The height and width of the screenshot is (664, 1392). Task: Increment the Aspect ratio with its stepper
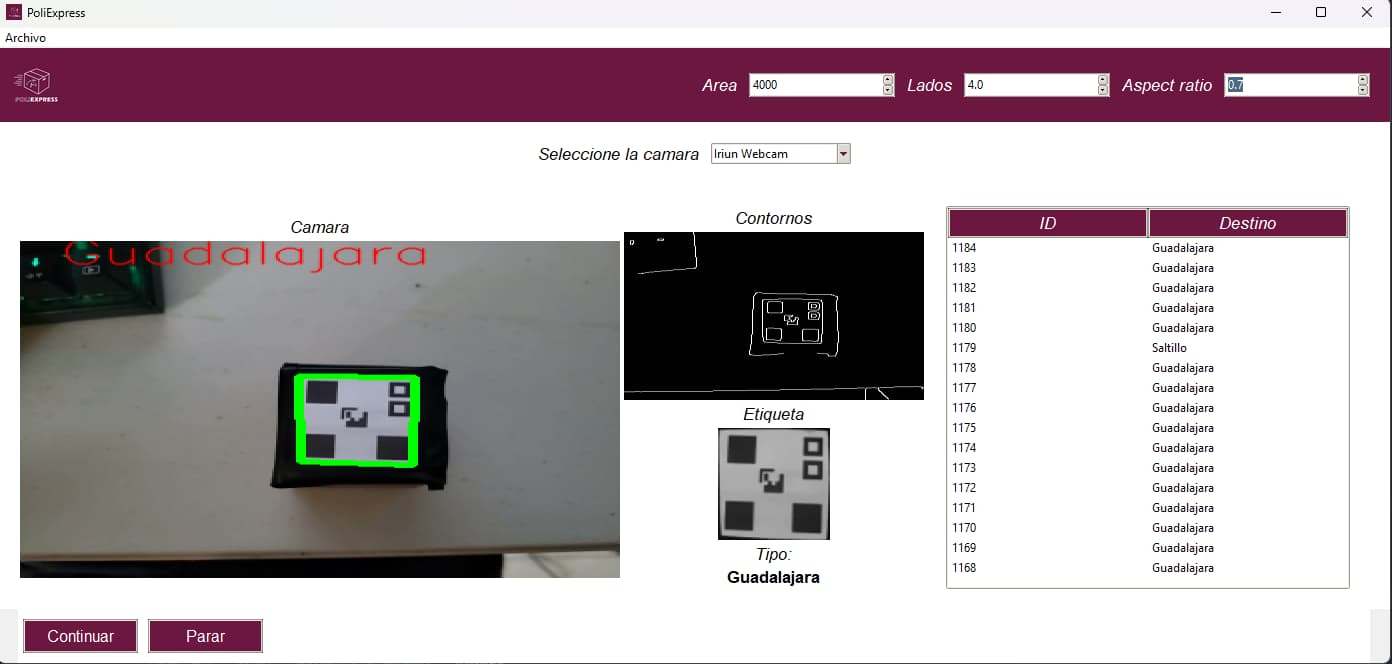point(1363,80)
